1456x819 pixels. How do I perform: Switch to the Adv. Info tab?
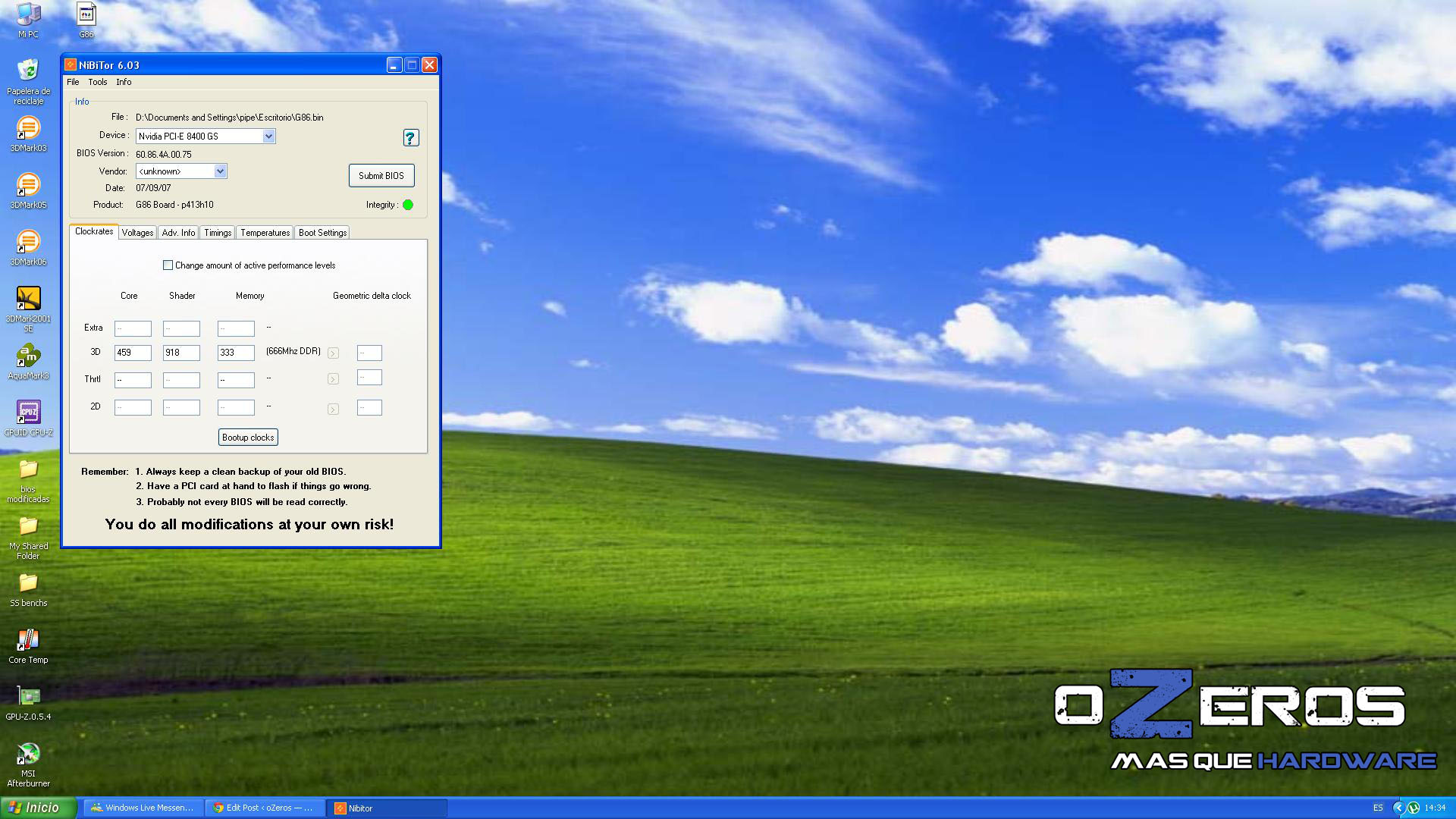coord(178,233)
